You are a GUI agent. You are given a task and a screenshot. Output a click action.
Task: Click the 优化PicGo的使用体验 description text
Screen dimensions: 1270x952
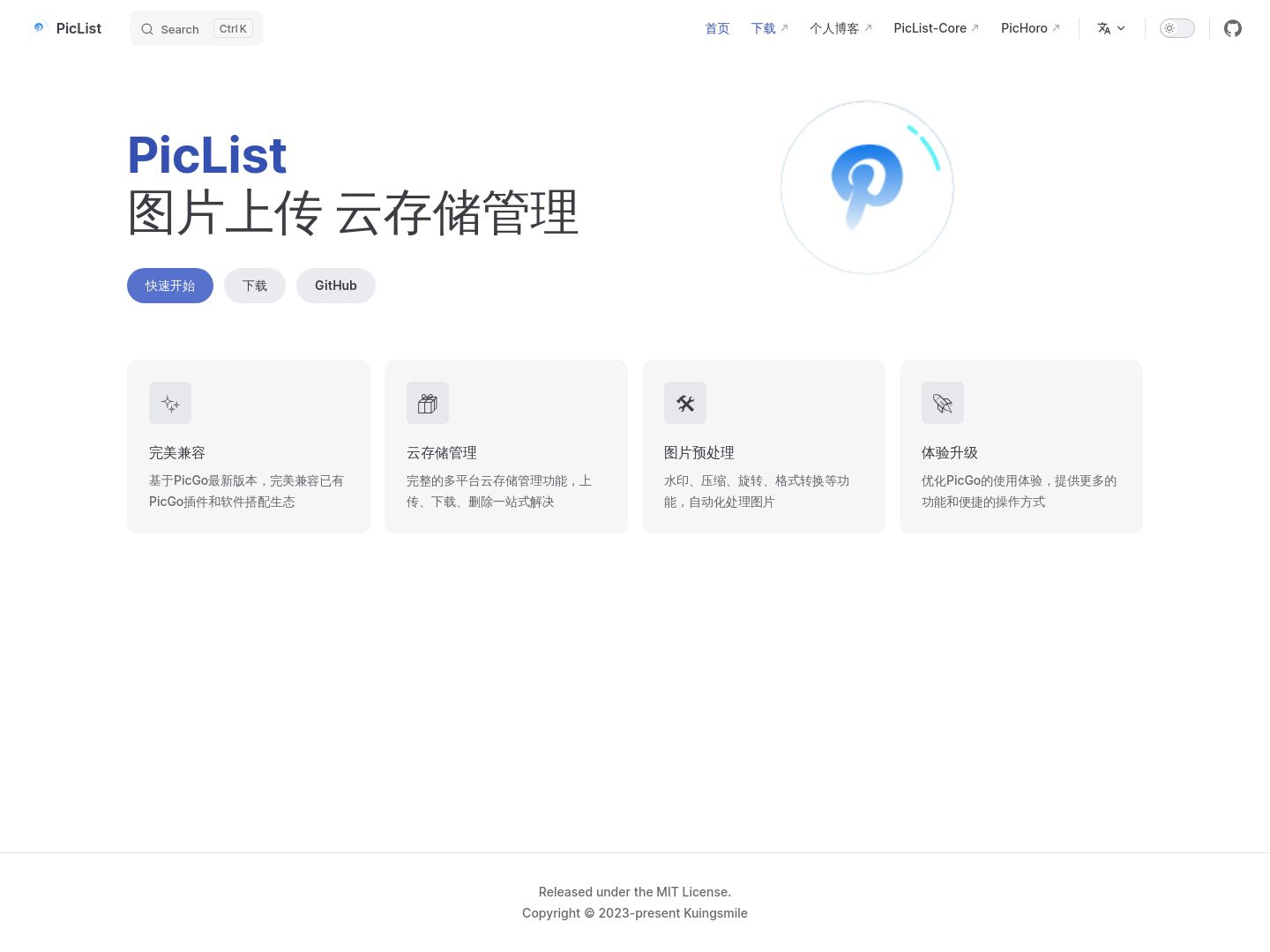coord(1020,491)
